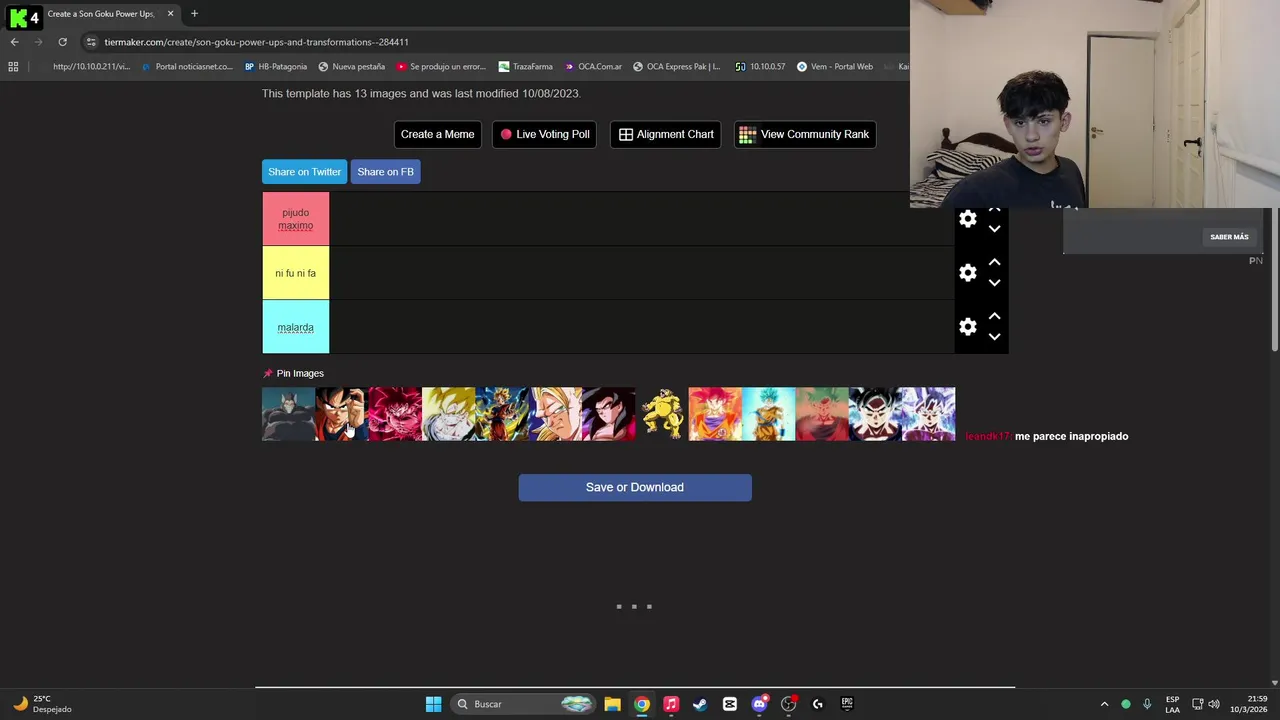The image size is (1280, 720).
Task: Open HB-Patagonia bookmark
Action: click(x=276, y=67)
